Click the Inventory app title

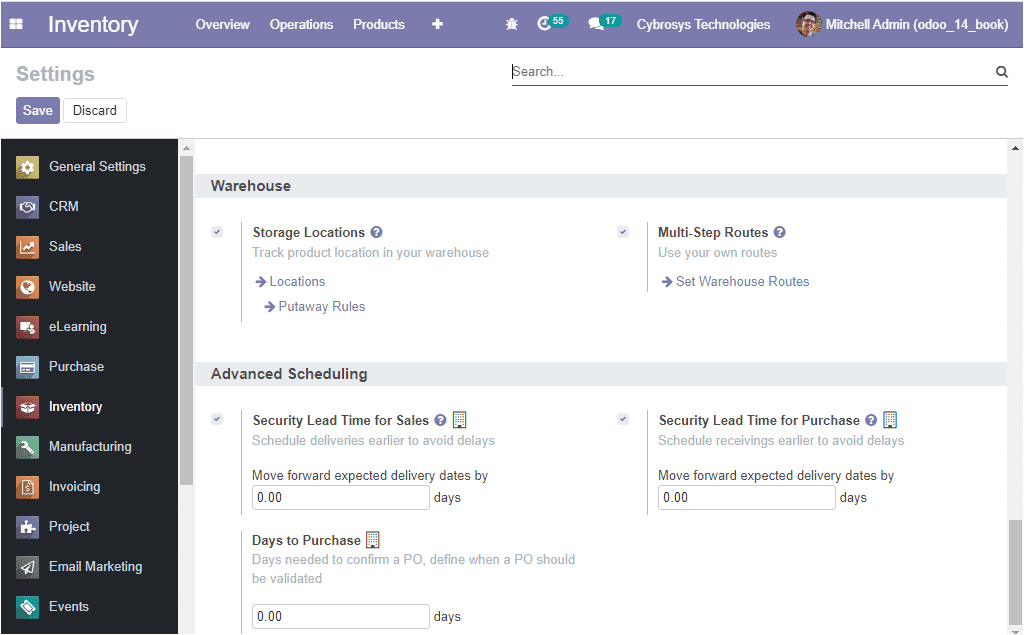(93, 24)
